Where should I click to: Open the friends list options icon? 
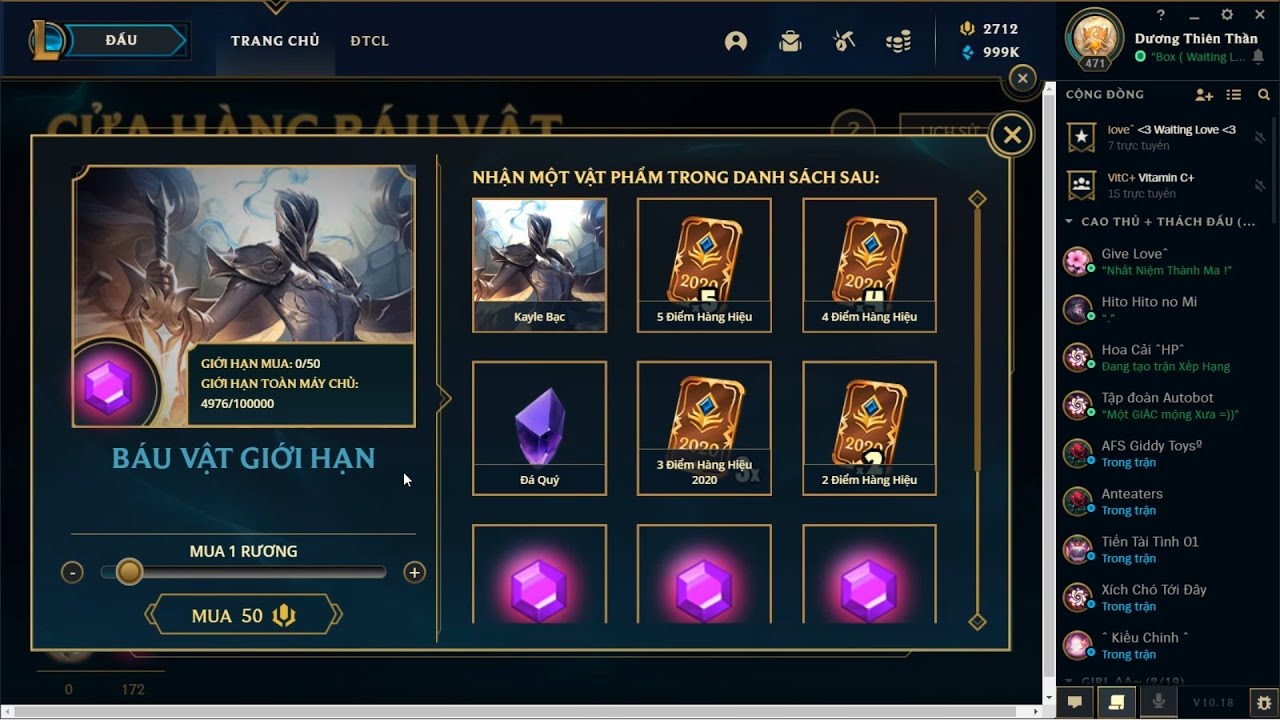coord(1234,94)
